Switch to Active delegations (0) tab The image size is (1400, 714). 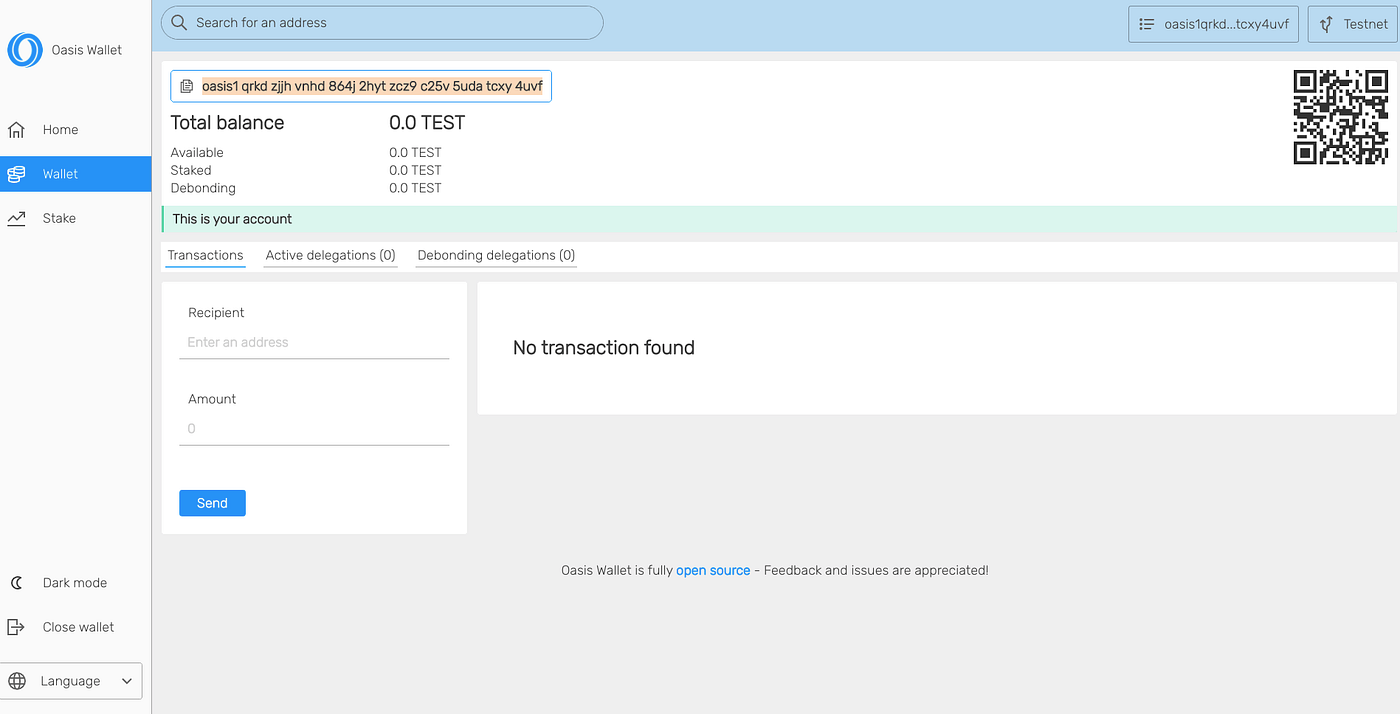coord(330,256)
